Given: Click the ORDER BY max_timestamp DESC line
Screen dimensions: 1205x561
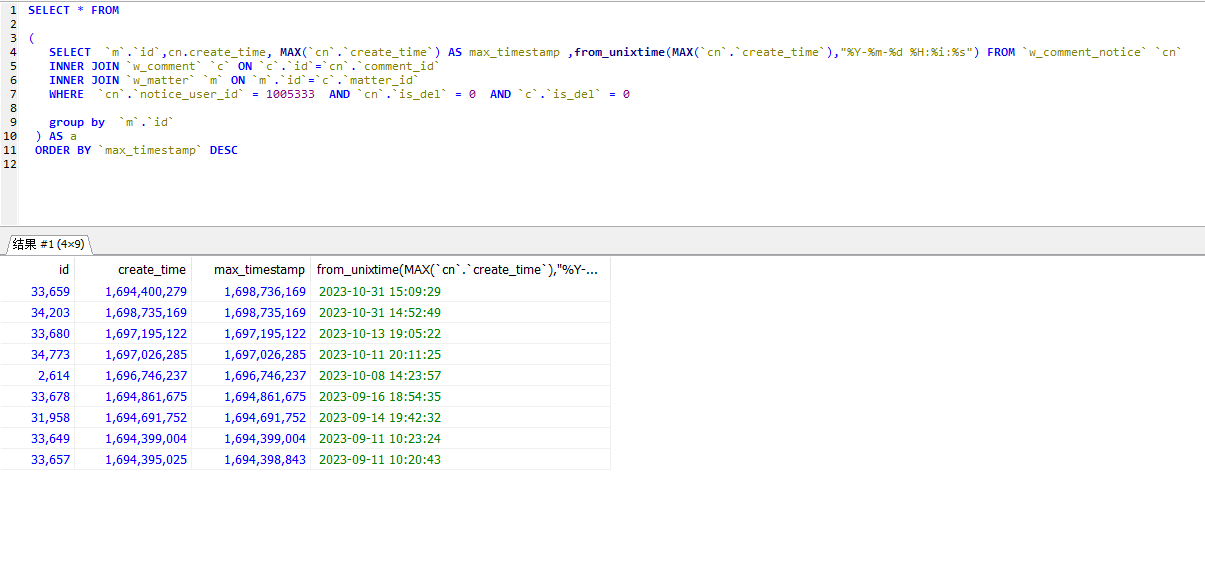Looking at the screenshot, I should click(x=136, y=150).
